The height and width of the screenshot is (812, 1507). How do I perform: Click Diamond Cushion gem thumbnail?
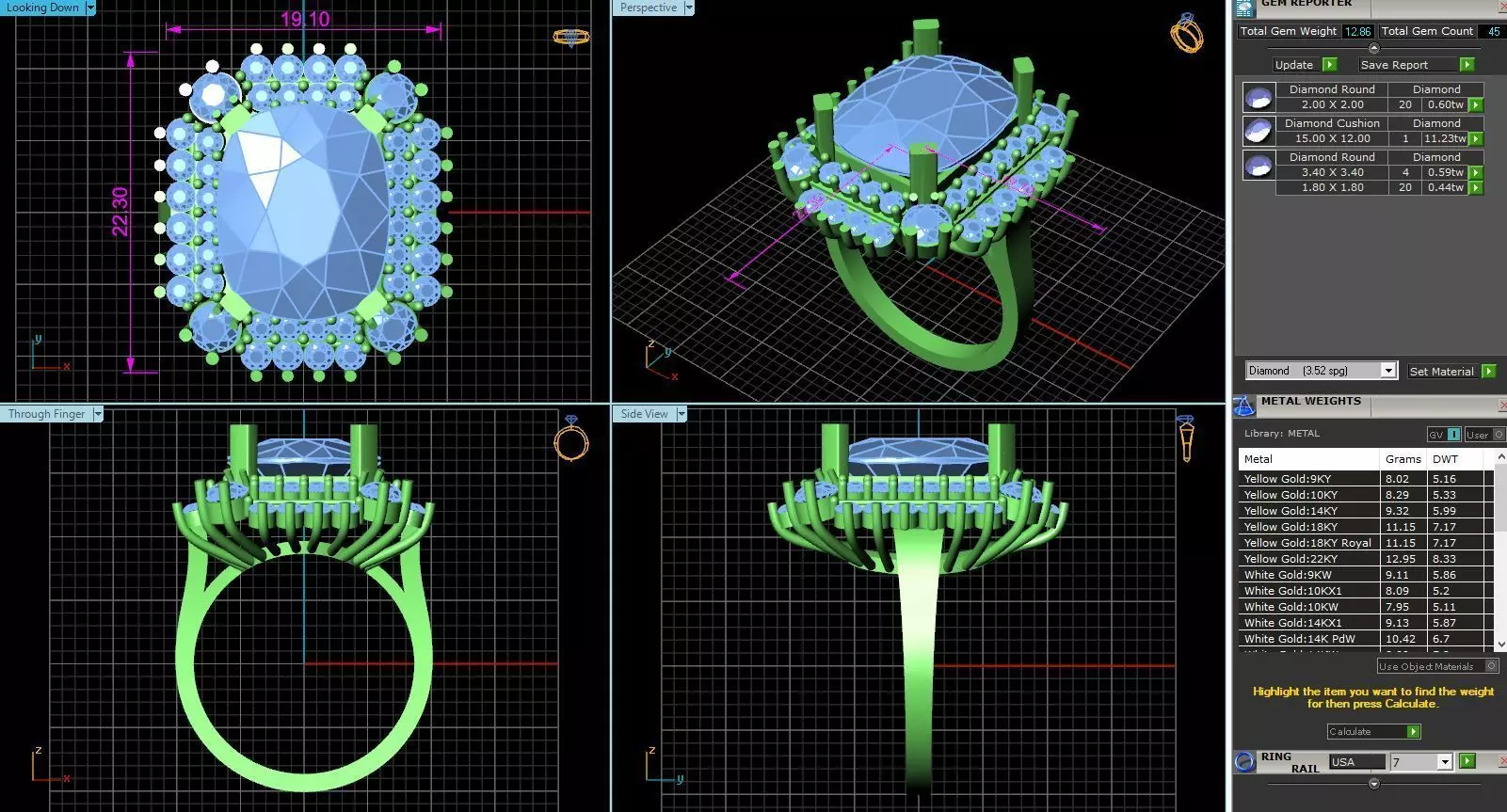click(x=1259, y=131)
